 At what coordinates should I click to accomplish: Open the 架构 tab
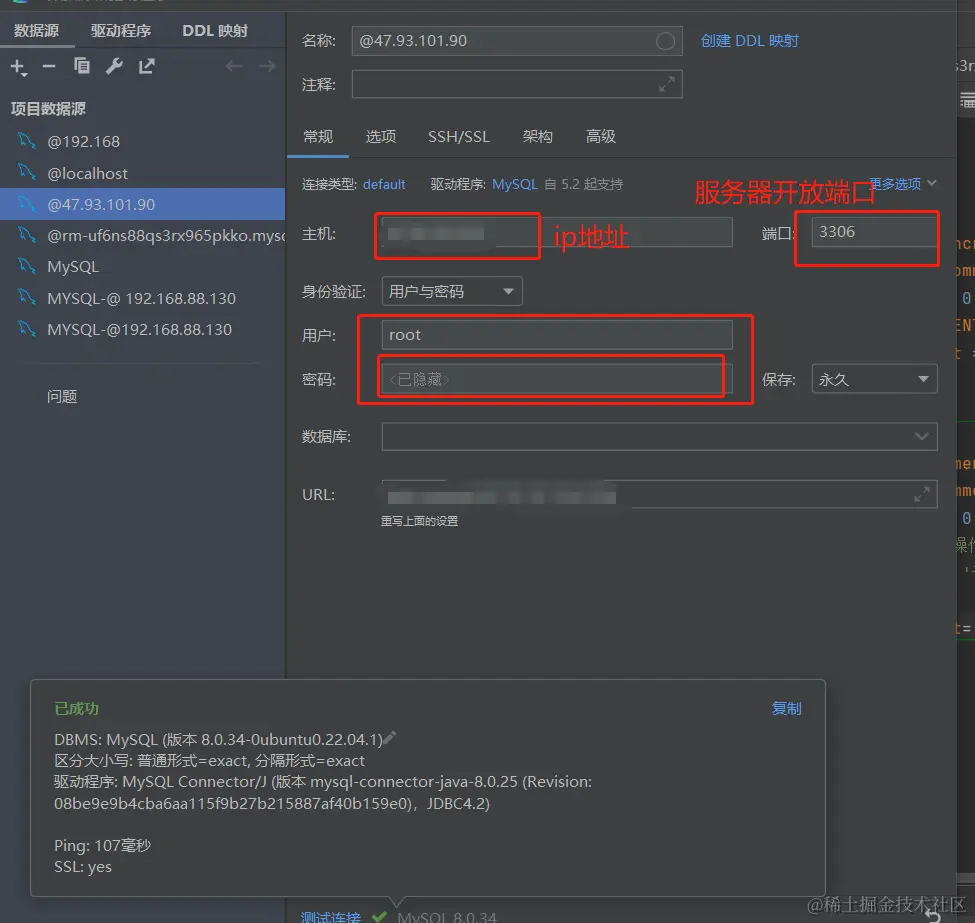[537, 136]
